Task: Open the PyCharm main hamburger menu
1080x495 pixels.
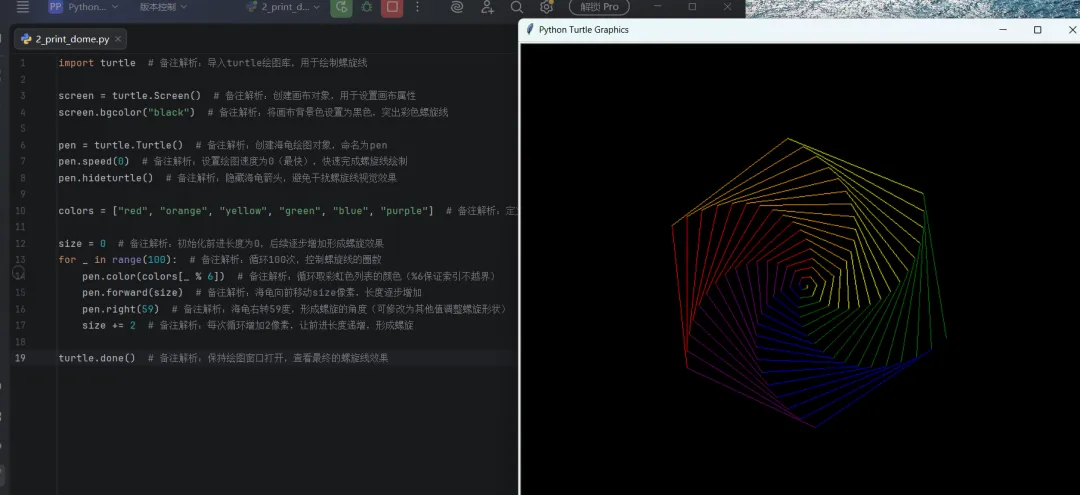Action: (x=23, y=7)
